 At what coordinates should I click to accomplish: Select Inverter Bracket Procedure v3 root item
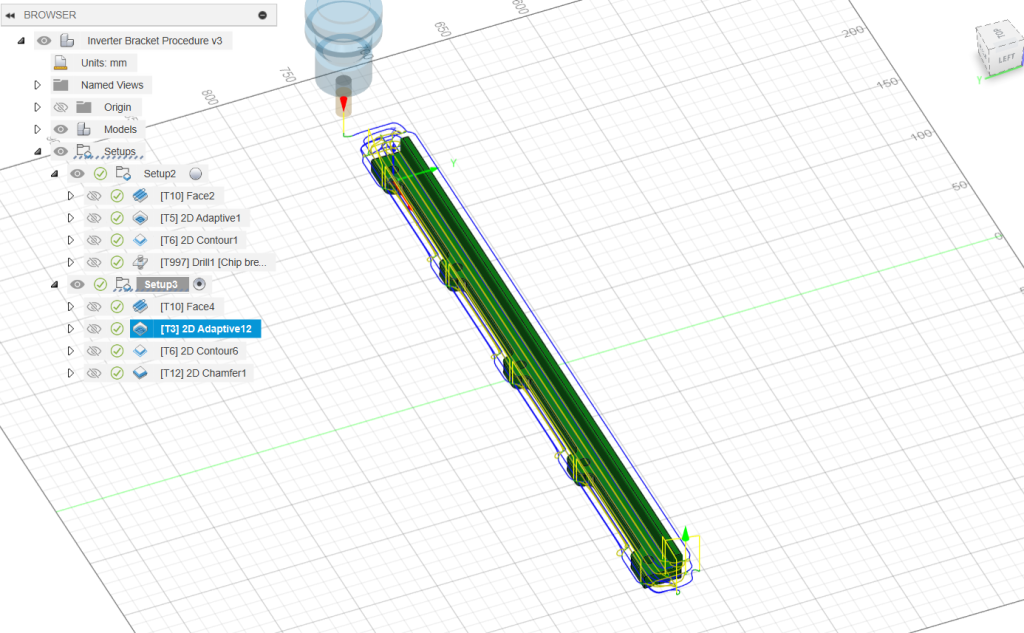(x=153, y=41)
